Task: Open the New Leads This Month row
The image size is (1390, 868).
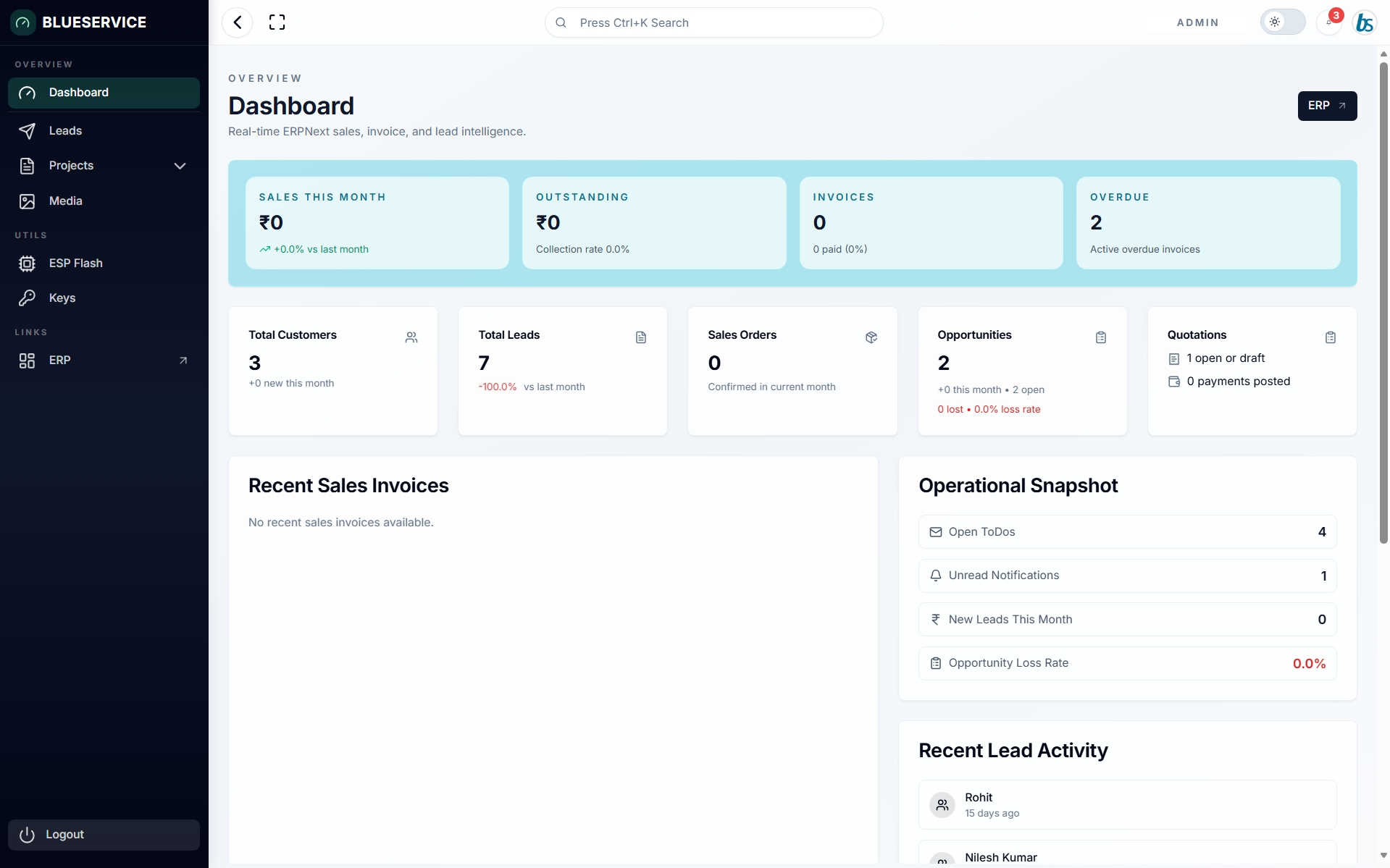Action: [x=1127, y=620]
